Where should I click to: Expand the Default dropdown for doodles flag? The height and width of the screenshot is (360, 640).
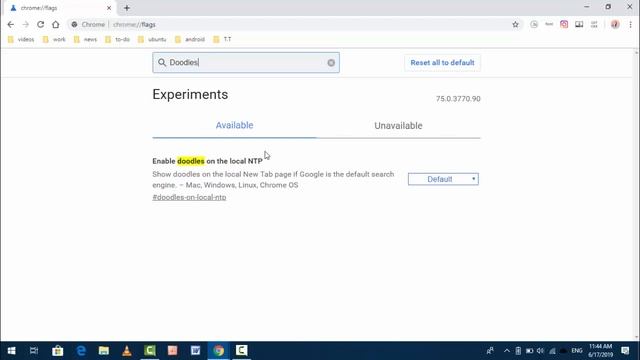pyautogui.click(x=443, y=179)
